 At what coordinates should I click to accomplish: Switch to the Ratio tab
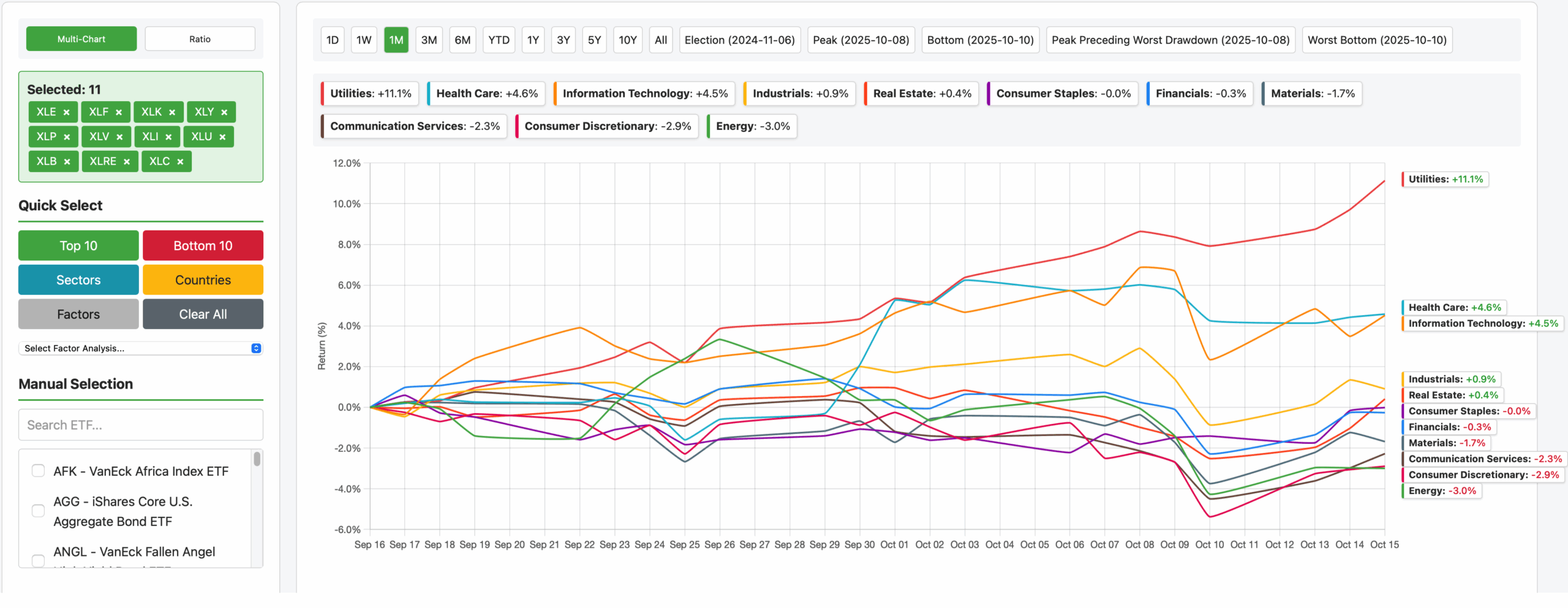coord(200,39)
